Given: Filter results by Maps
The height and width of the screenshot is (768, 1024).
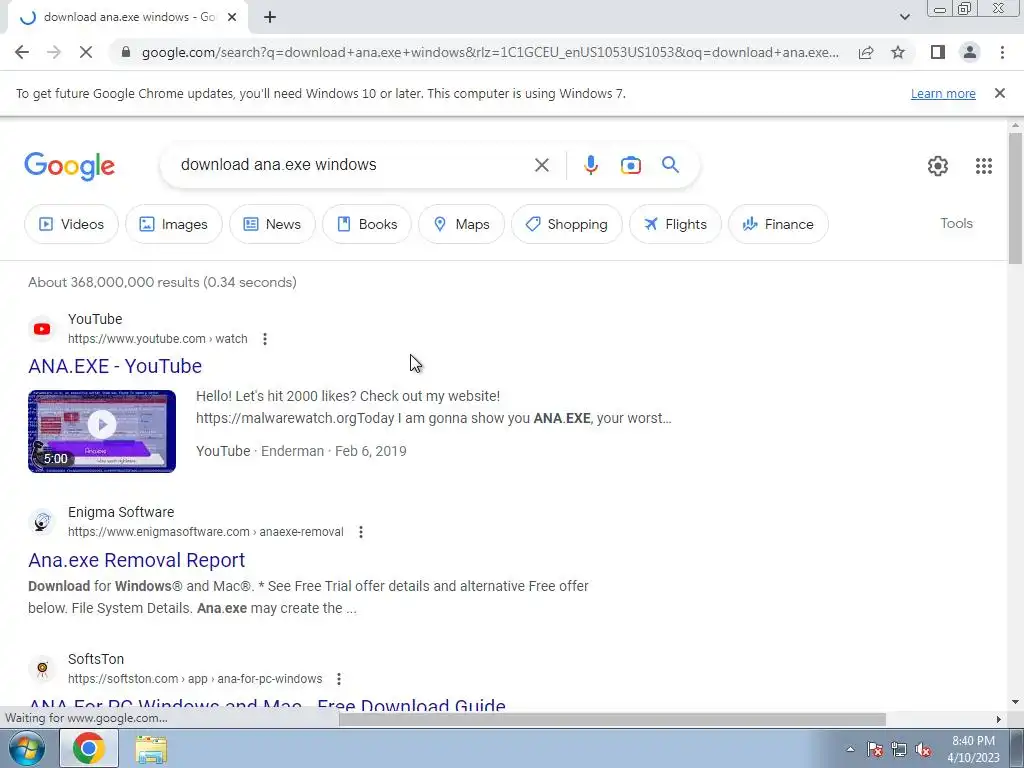Looking at the screenshot, I should click(461, 224).
